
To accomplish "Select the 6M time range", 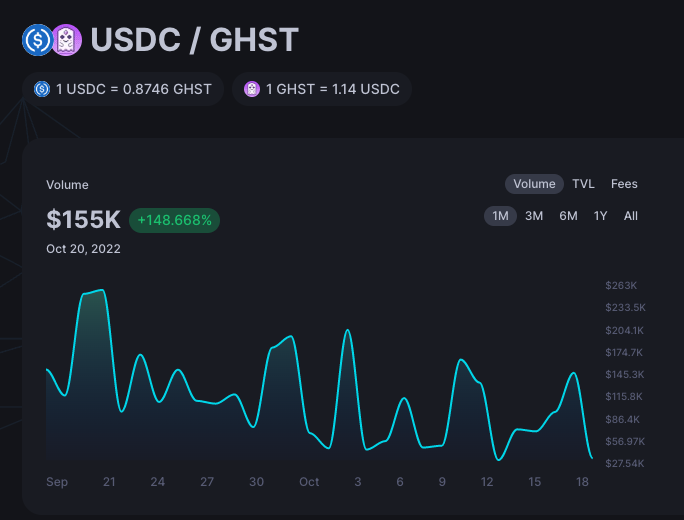I will tap(568, 216).
